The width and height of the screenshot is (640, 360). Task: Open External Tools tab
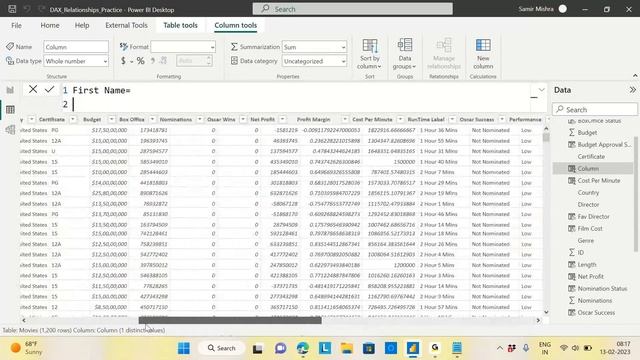click(126, 25)
